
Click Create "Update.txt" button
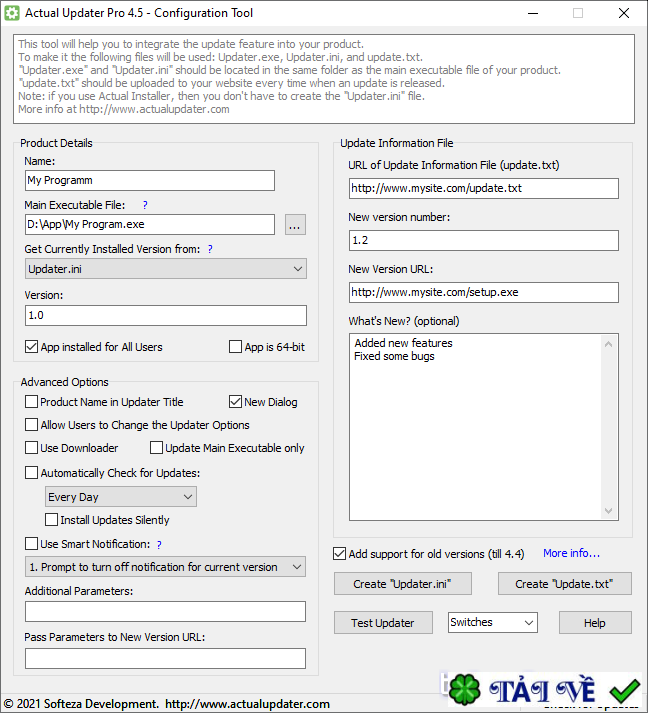tap(564, 584)
